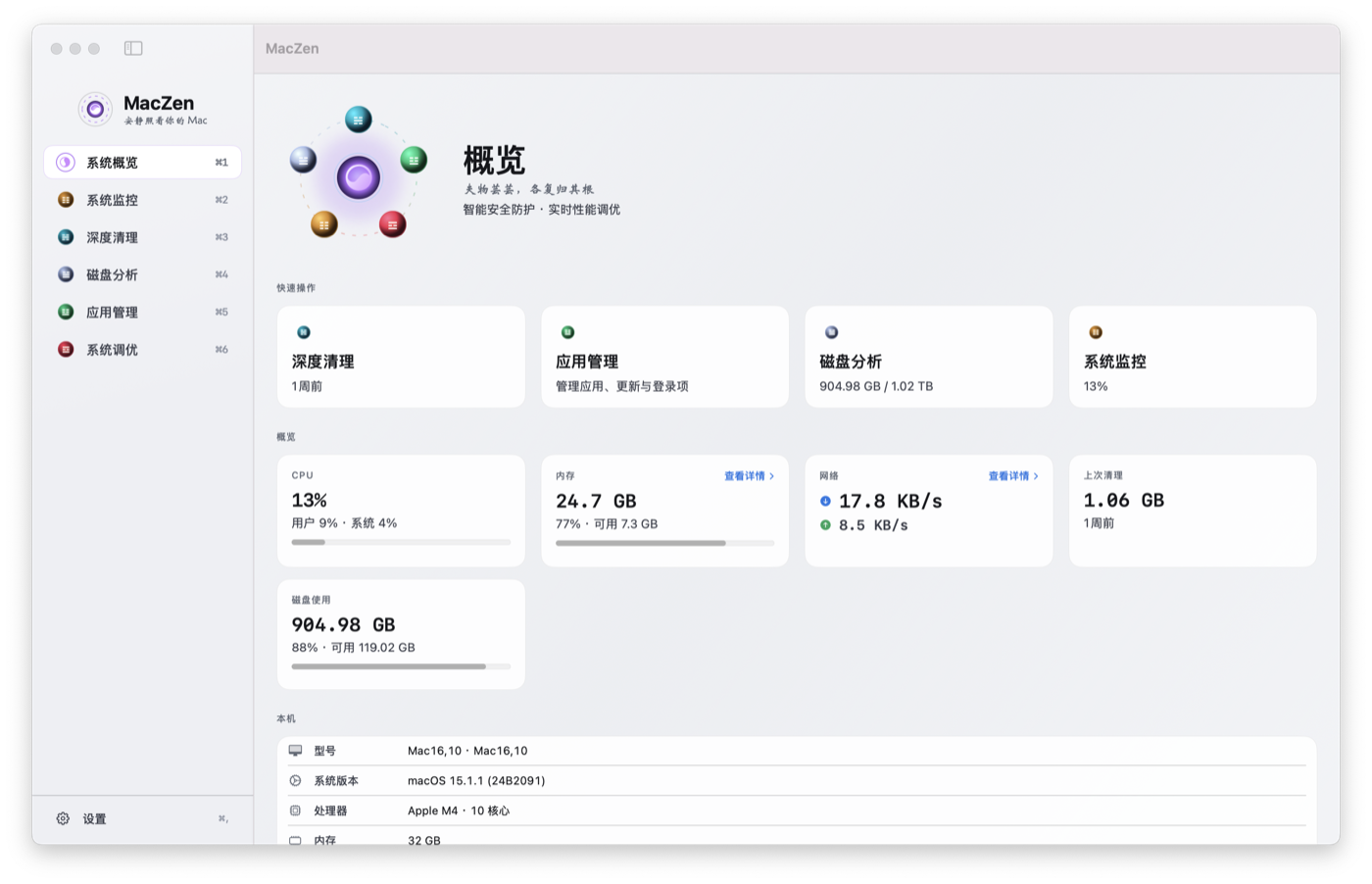Open 磁盘分析 sidebar item
Viewport: 1372px width, 884px height.
142,274
